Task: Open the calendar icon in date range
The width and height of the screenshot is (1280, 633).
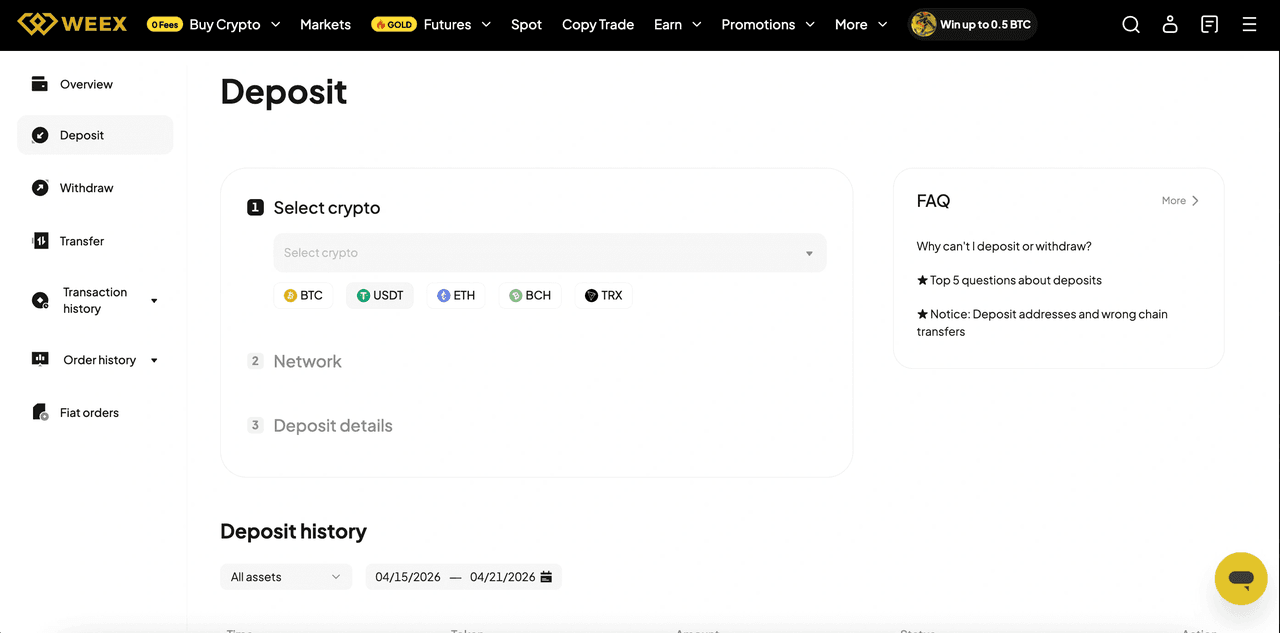Action: [x=546, y=577]
